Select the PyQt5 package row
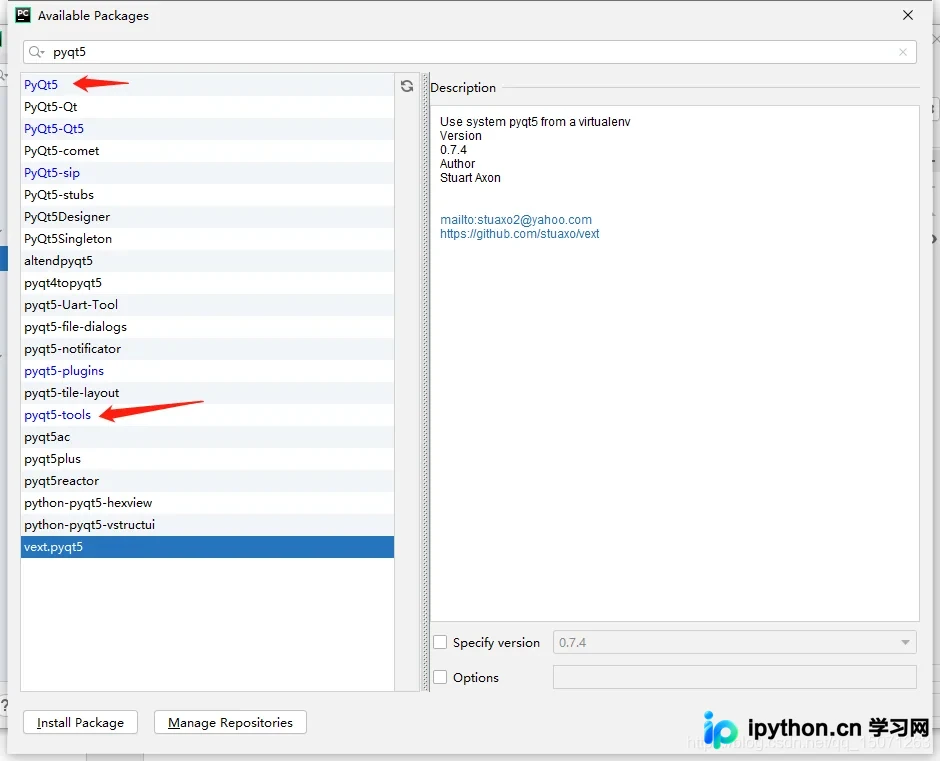 coord(207,85)
